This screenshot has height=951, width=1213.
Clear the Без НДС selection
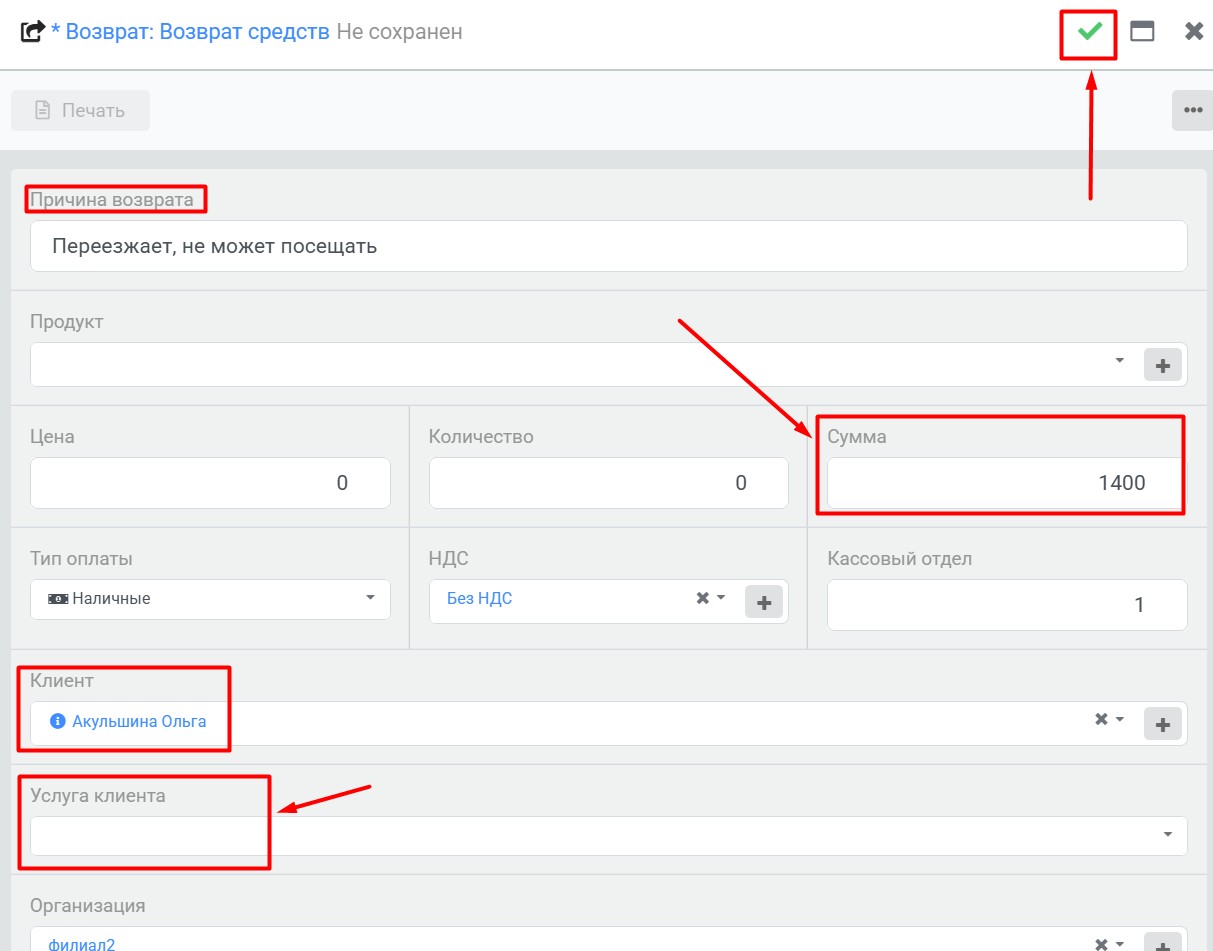(702, 598)
